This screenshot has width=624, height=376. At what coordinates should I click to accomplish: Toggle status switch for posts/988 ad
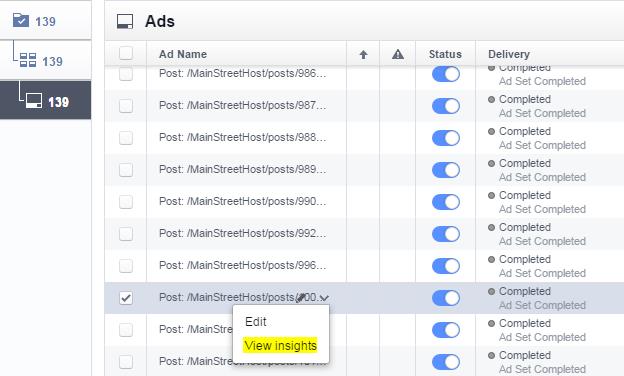(x=446, y=138)
